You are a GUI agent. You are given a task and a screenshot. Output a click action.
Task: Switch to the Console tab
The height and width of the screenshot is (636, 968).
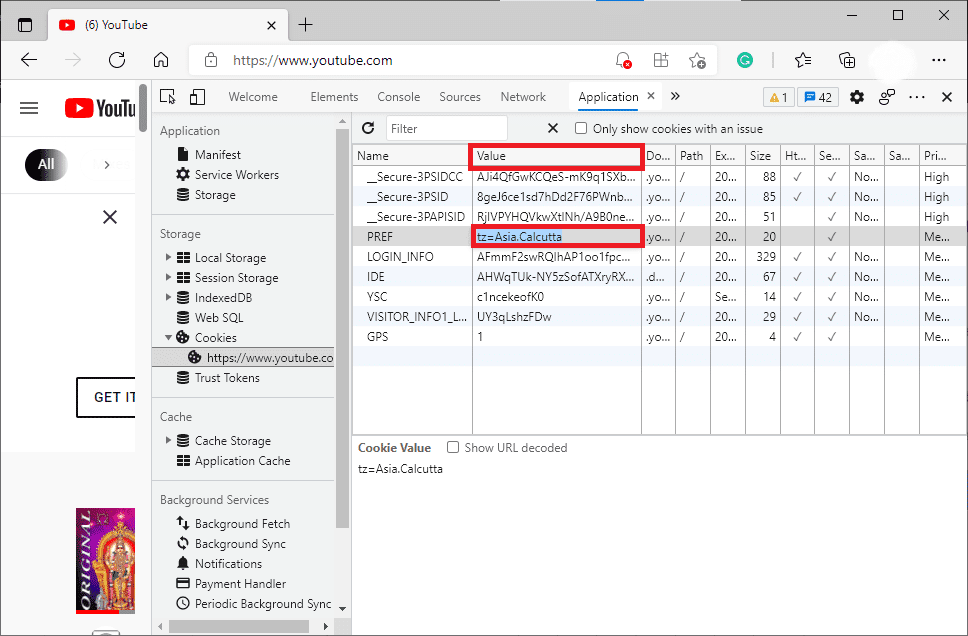(398, 97)
